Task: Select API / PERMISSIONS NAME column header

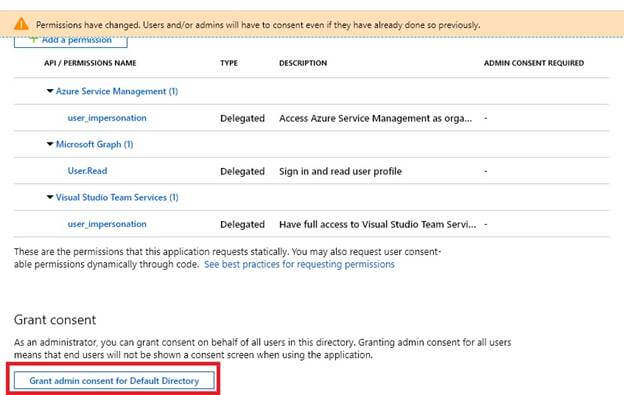Action: point(90,63)
